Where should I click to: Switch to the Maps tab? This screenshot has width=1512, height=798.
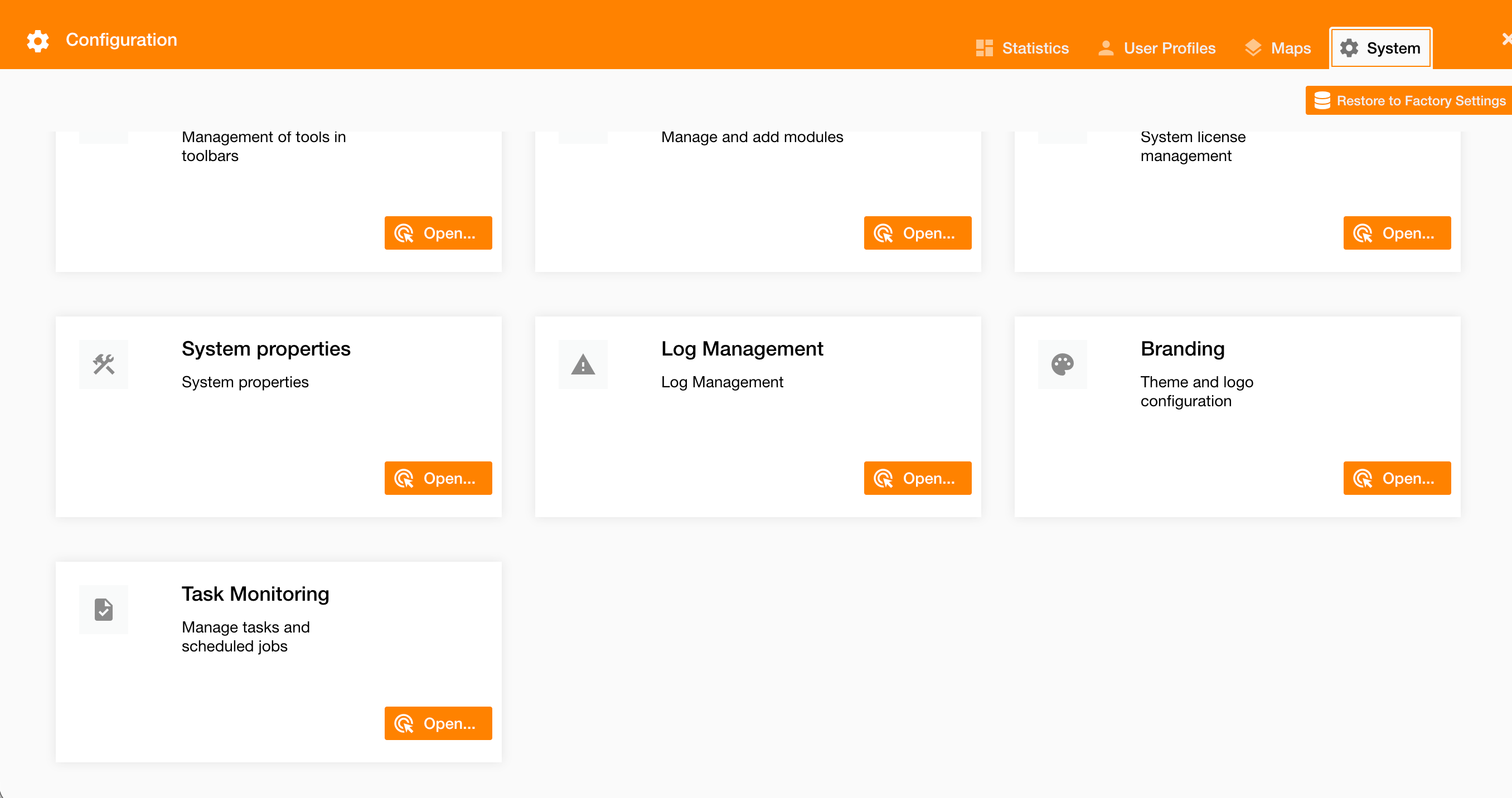pos(1278,48)
